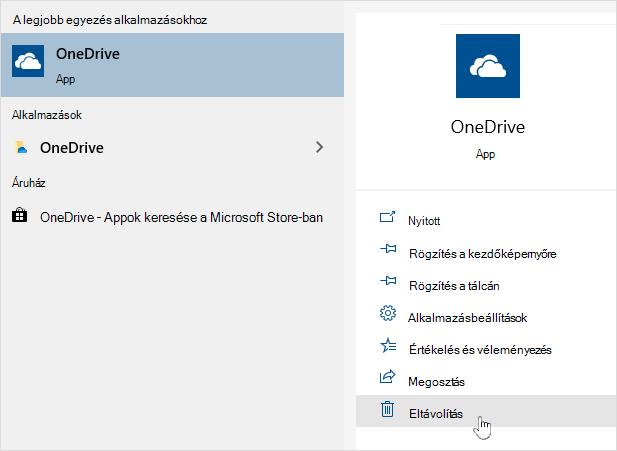The image size is (617, 451).
Task: Click the Nyitott open-window icon
Action: pyautogui.click(x=387, y=217)
